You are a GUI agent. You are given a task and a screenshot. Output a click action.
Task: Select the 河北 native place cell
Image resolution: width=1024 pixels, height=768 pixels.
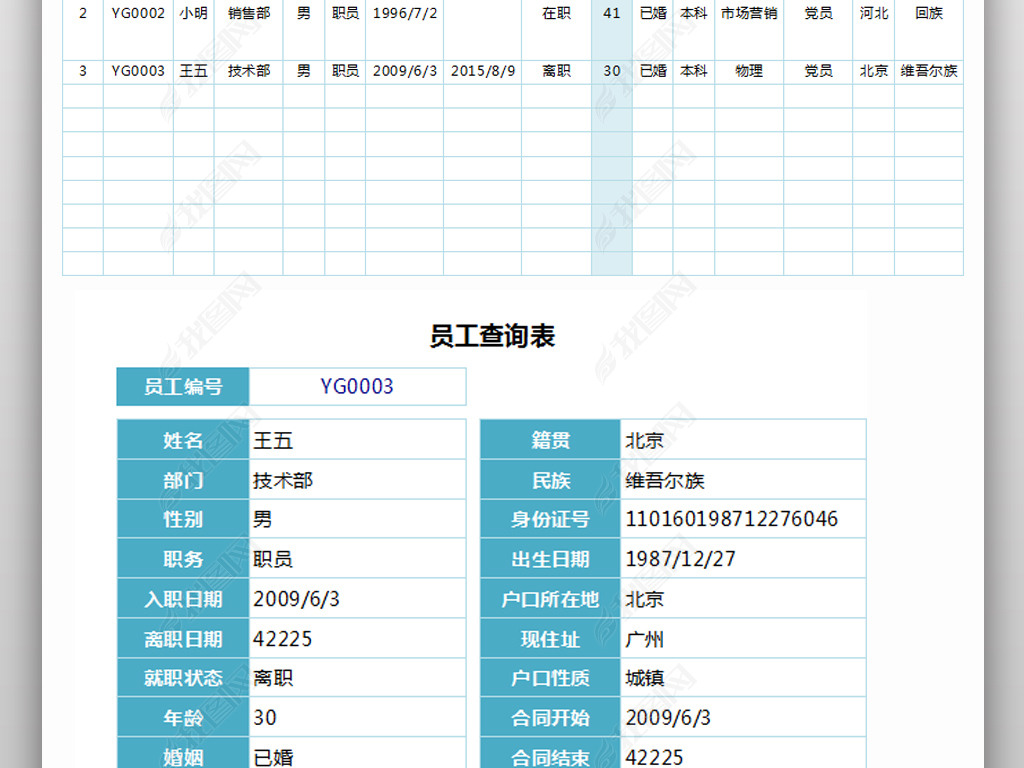(873, 14)
